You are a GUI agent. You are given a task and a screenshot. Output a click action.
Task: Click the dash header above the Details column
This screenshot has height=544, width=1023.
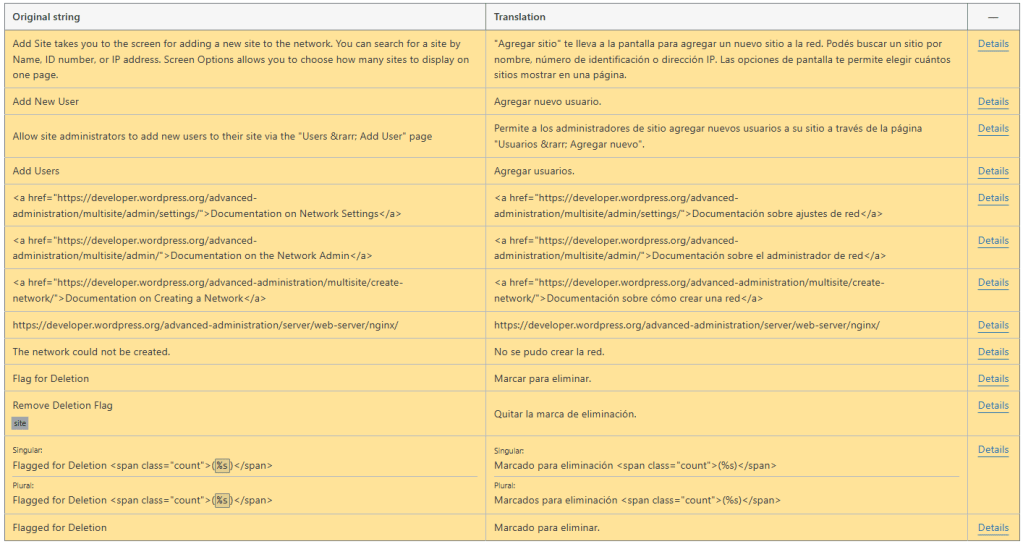point(993,17)
